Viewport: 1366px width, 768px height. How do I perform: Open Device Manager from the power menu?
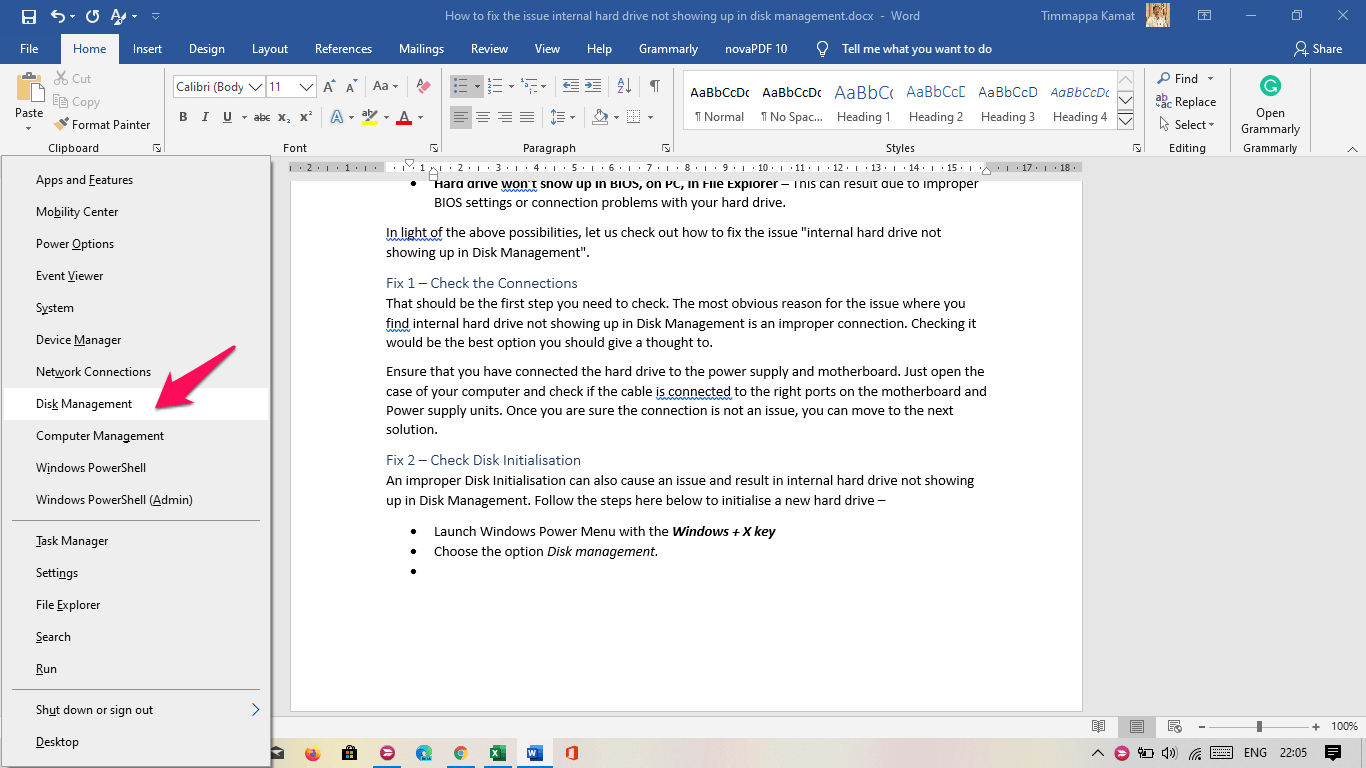pos(136,340)
